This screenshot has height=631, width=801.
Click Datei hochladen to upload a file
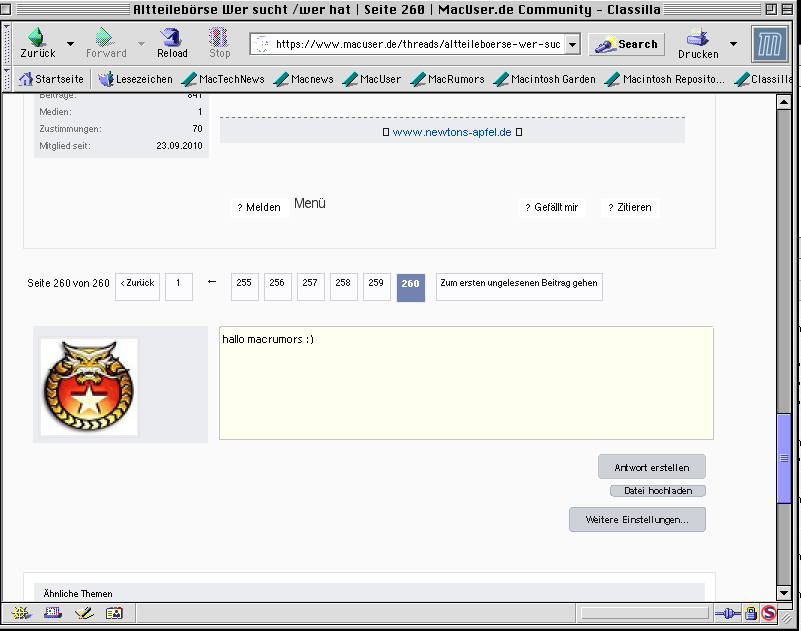click(658, 490)
